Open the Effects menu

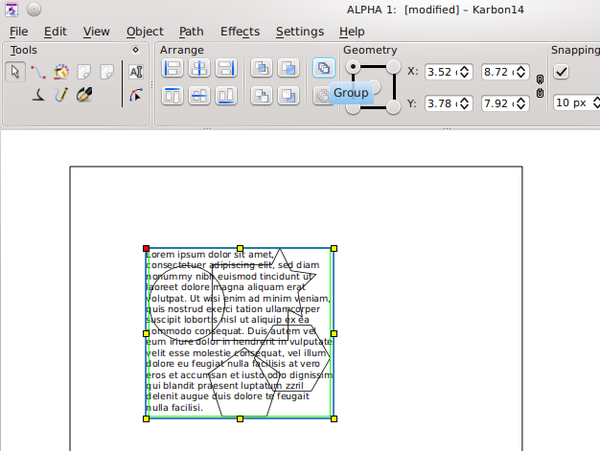pos(240,31)
